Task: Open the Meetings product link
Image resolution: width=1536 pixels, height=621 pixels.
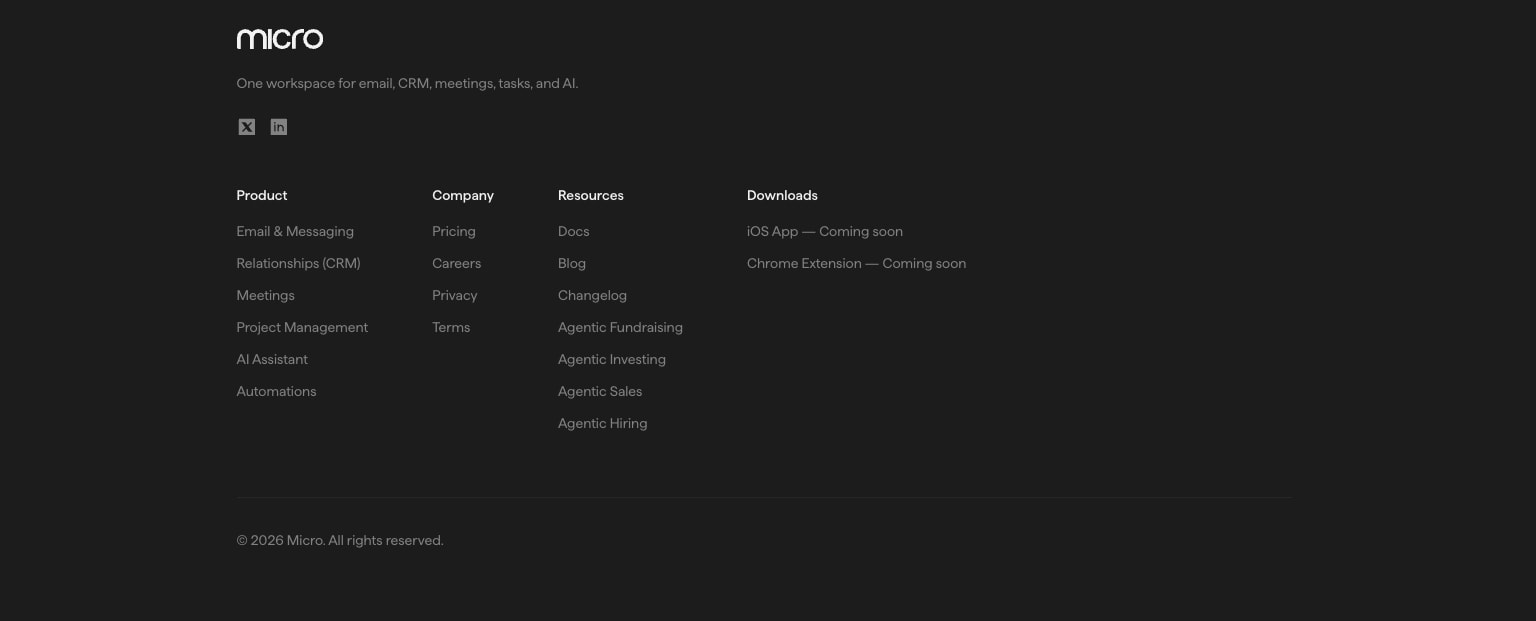Action: tap(265, 295)
